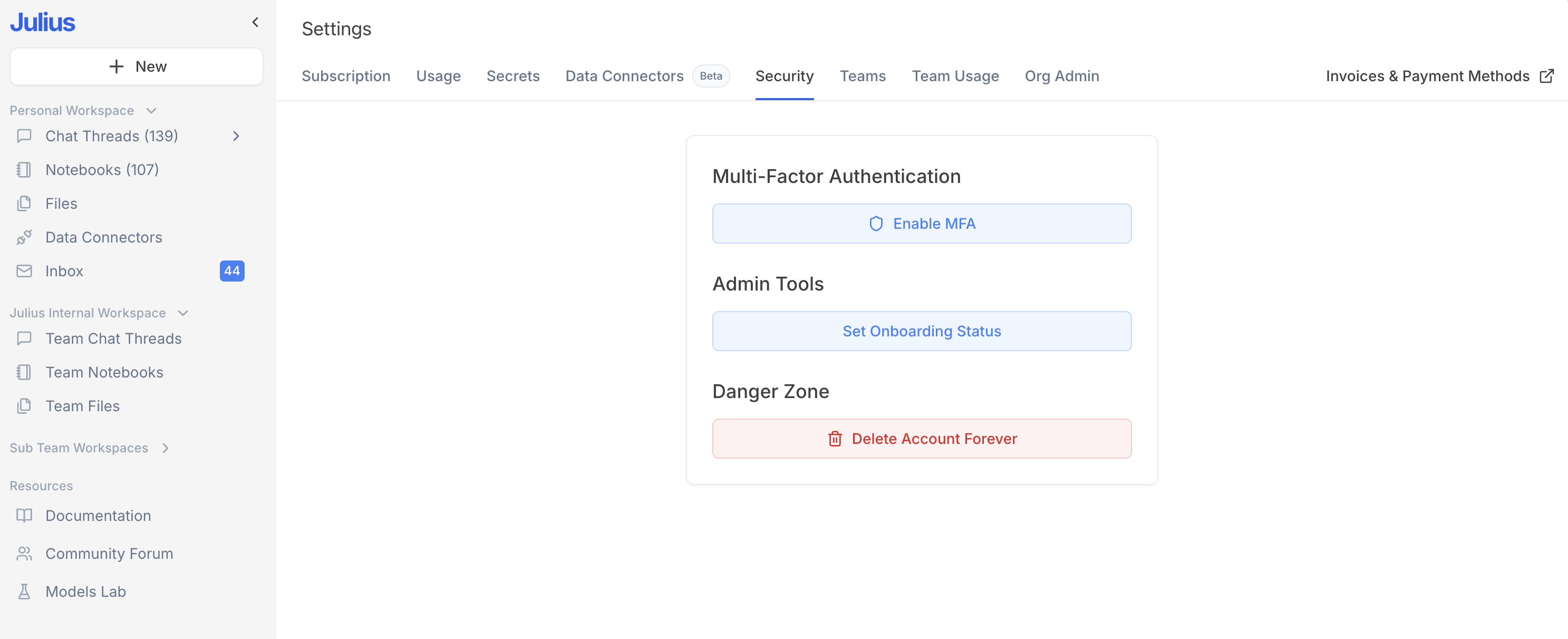Screen dimensions: 1568x639
Task: Click the Data Connectors plug icon
Action: point(24,237)
